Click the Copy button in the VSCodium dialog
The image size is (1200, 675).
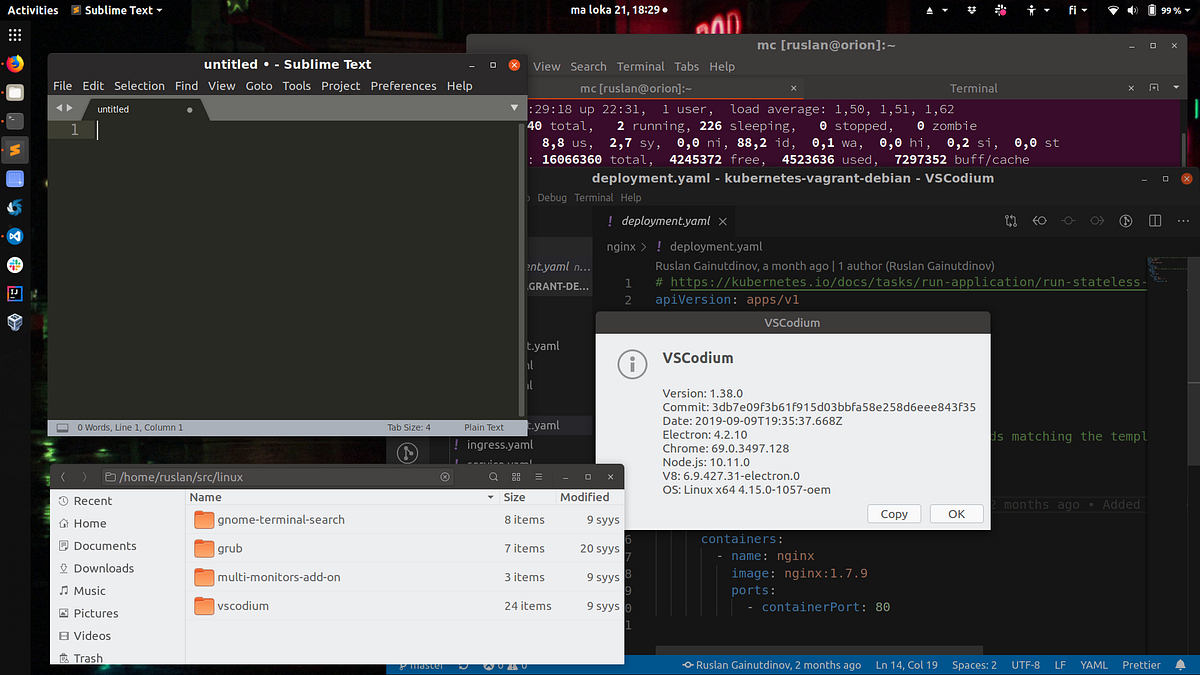pyautogui.click(x=893, y=513)
